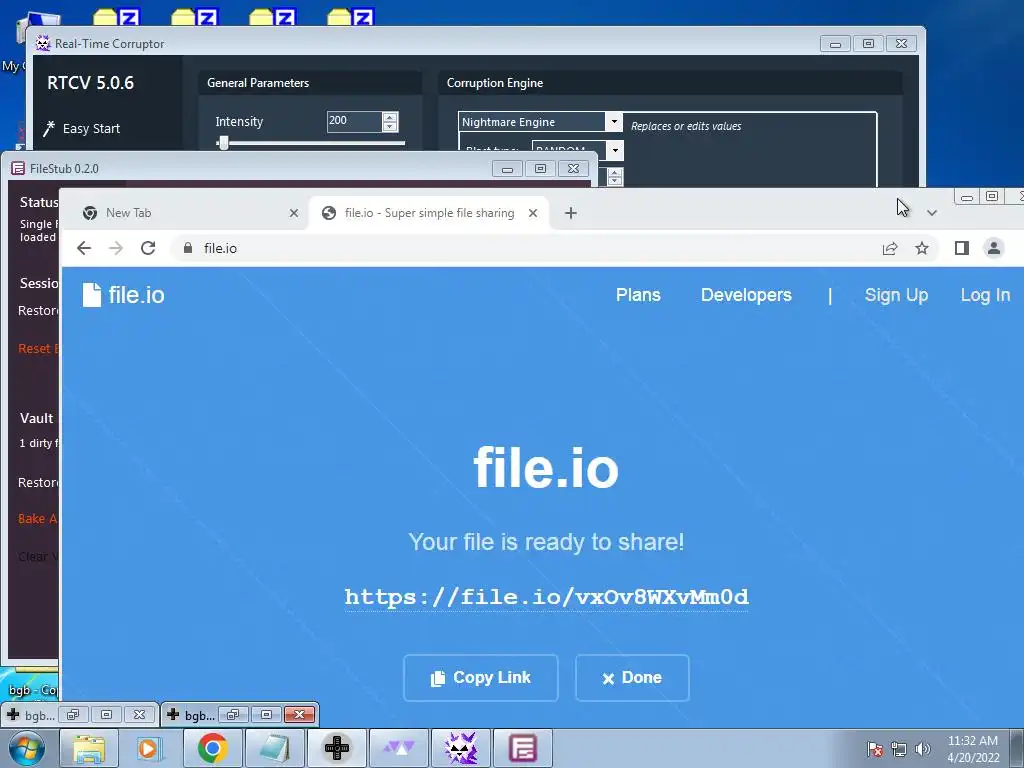Click the bgb emulator d-pad taskbar icon

point(336,748)
